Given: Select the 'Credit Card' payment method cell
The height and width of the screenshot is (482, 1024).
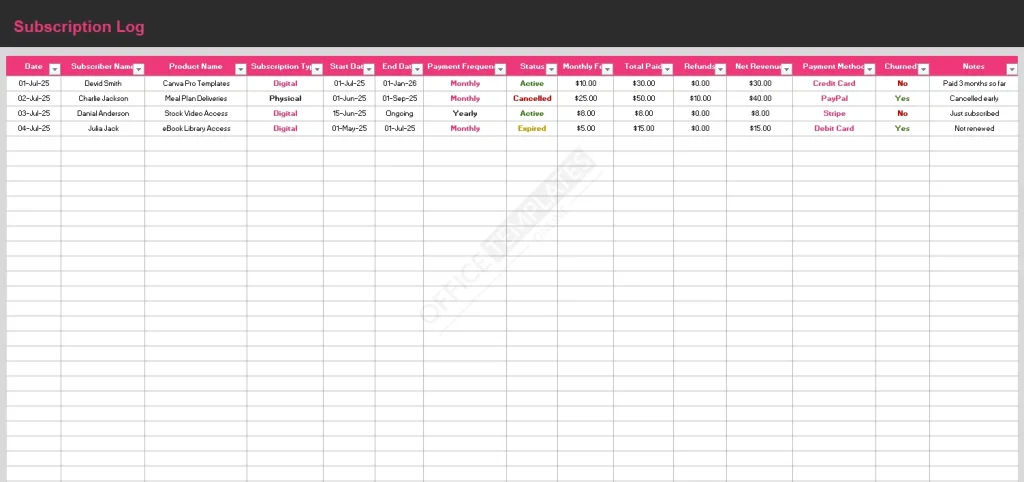Looking at the screenshot, I should tap(834, 84).
